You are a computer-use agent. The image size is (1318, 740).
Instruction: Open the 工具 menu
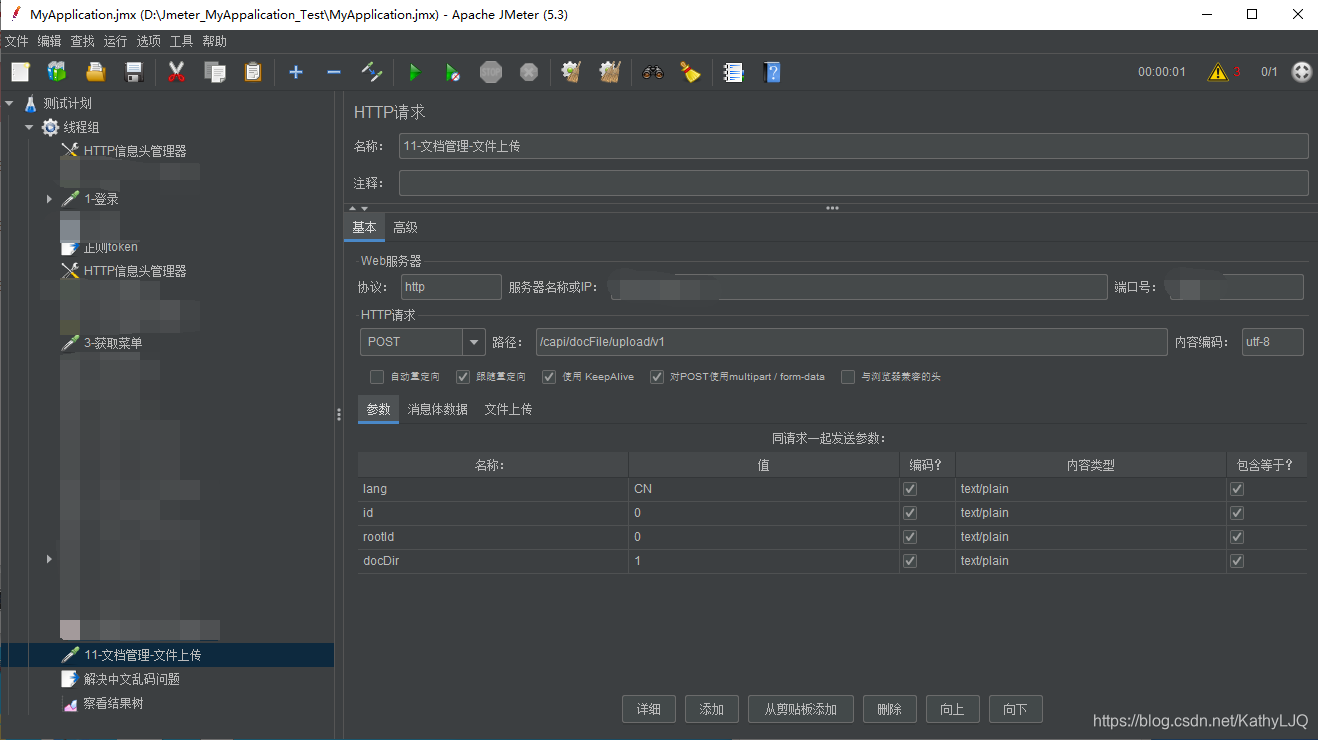pos(181,41)
